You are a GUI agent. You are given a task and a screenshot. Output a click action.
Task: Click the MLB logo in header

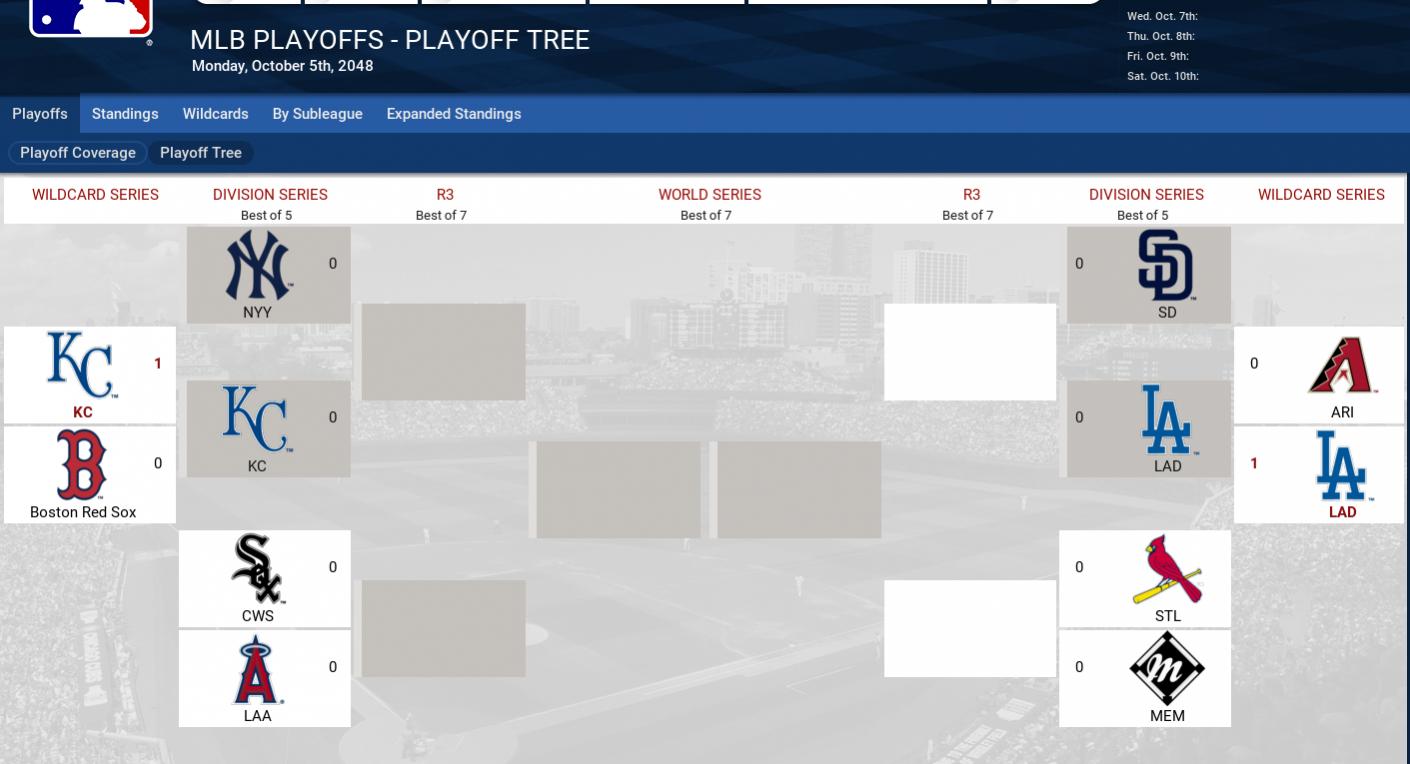click(91, 17)
